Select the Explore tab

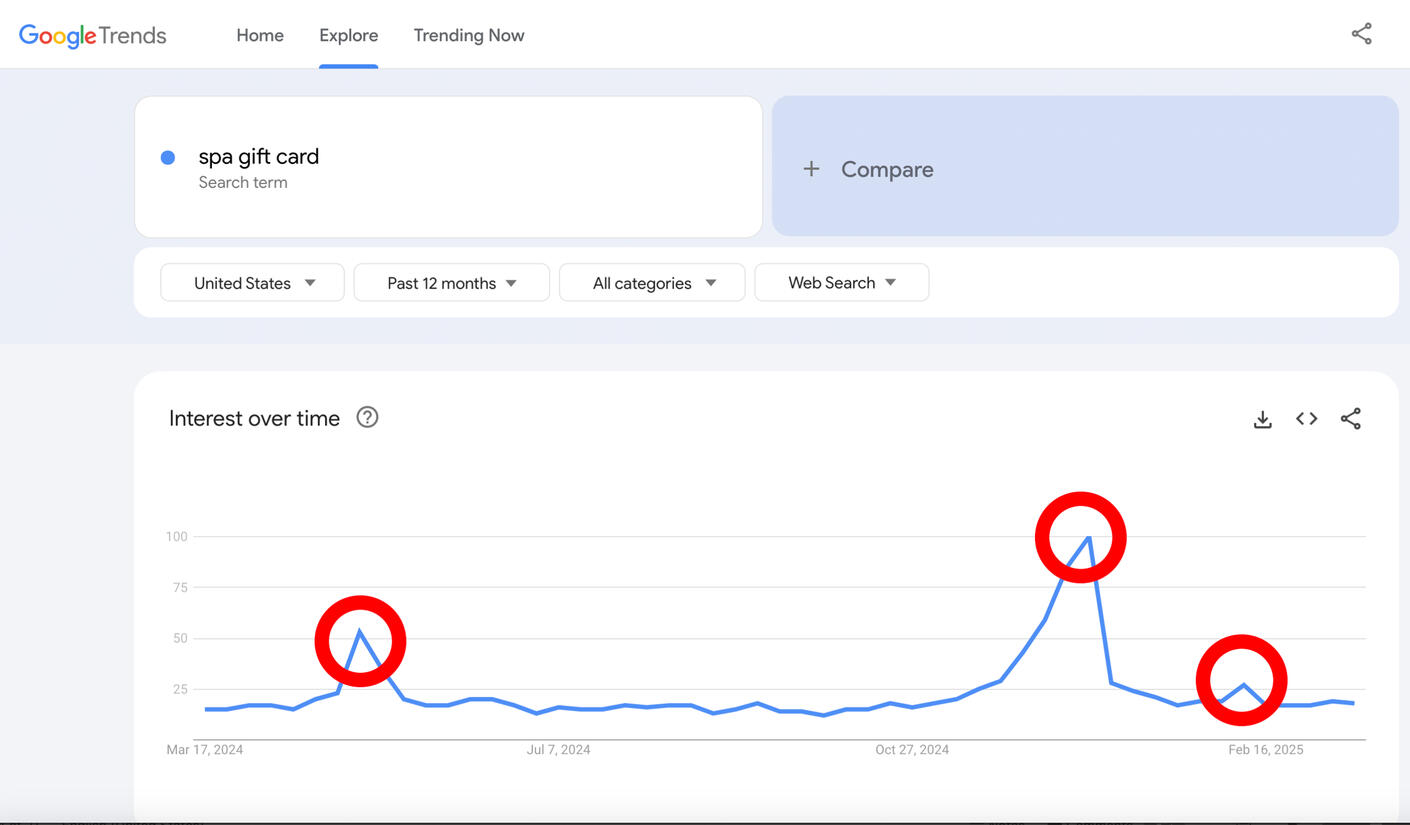point(348,35)
